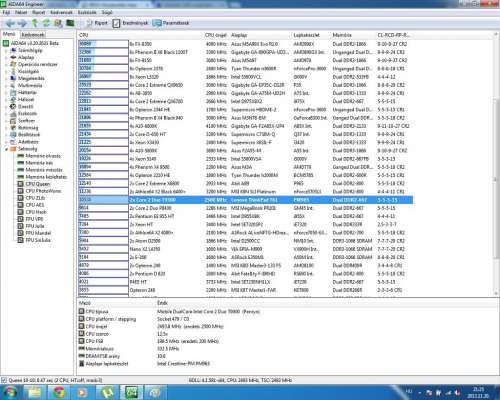Viewport: 500px width, 400px height.
Task: Sort by the CPU órajel column header
Action: click(216, 35)
